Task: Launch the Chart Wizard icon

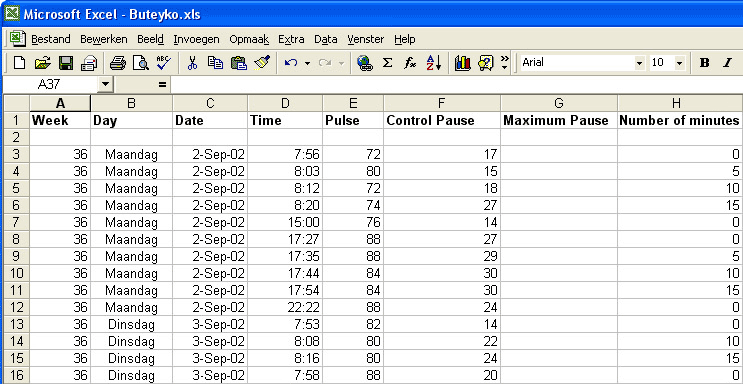Action: click(x=462, y=63)
